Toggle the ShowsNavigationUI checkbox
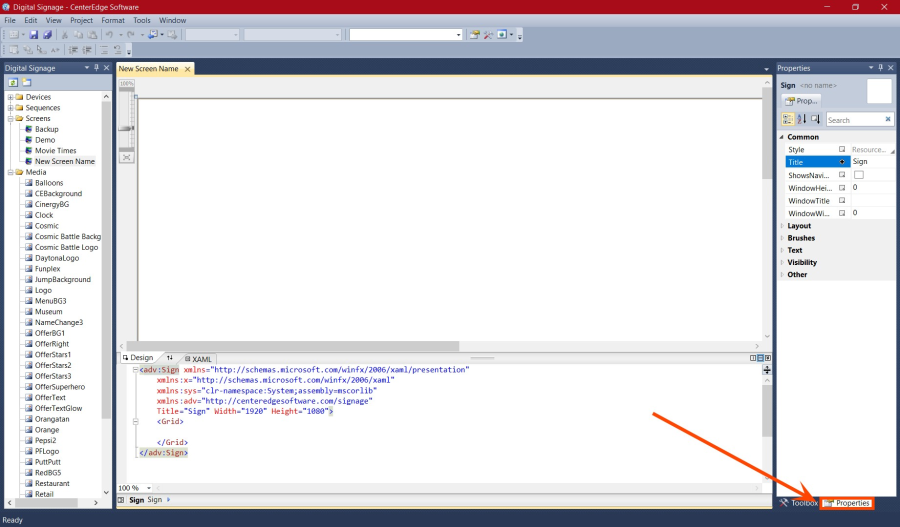900x527 pixels. 858,175
